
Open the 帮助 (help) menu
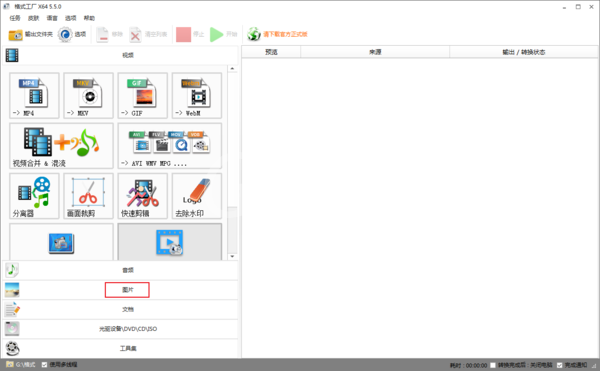tap(89, 18)
